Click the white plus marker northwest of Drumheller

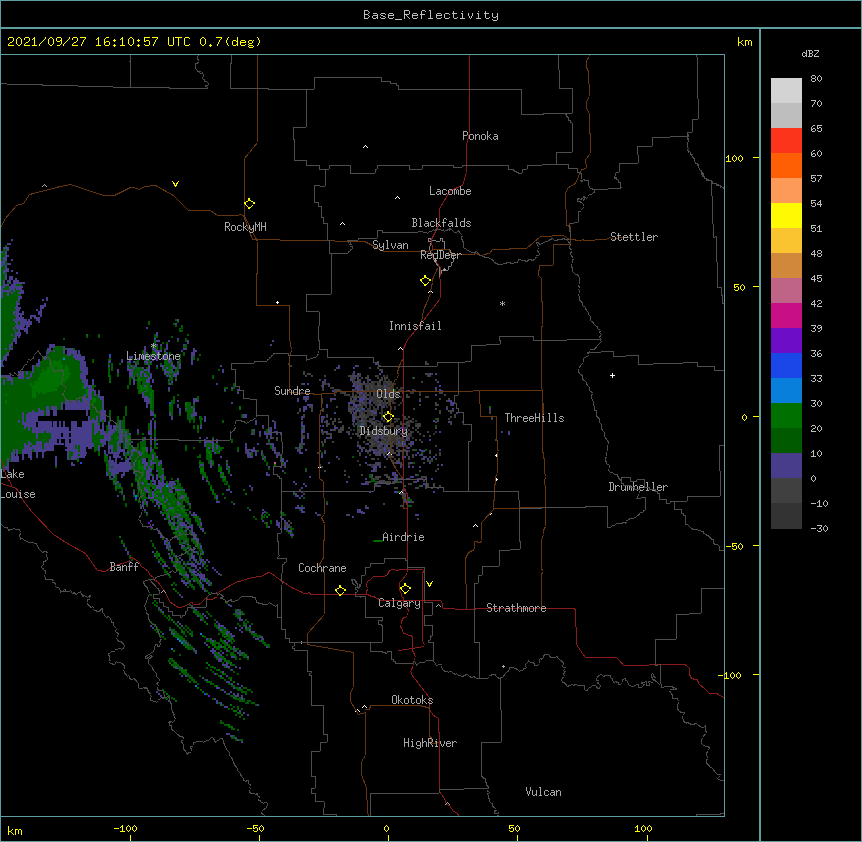[612, 375]
